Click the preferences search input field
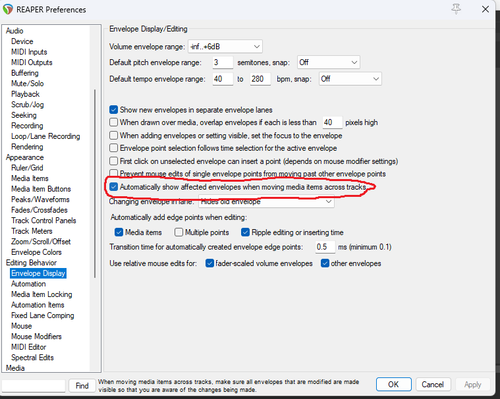Image resolution: width=500 pixels, height=399 pixels. (x=34, y=386)
